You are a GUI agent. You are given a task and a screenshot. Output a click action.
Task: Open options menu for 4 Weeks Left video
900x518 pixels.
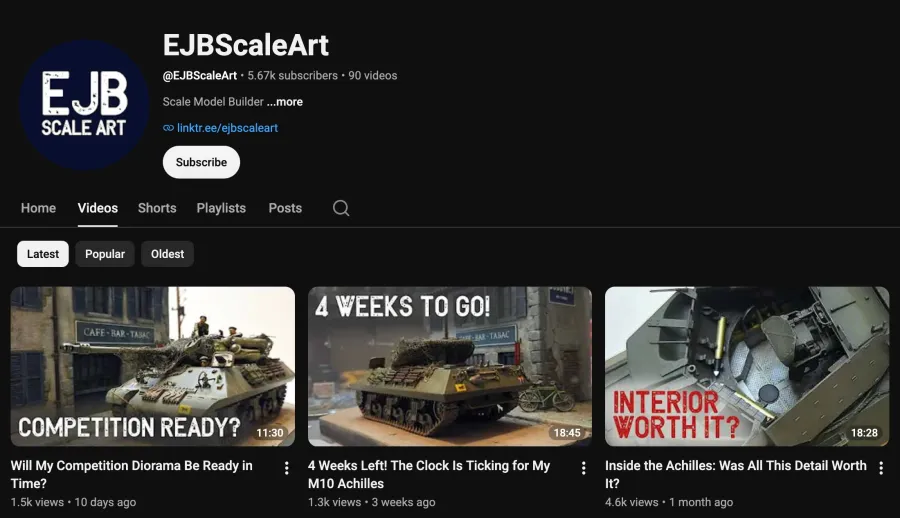coord(583,468)
